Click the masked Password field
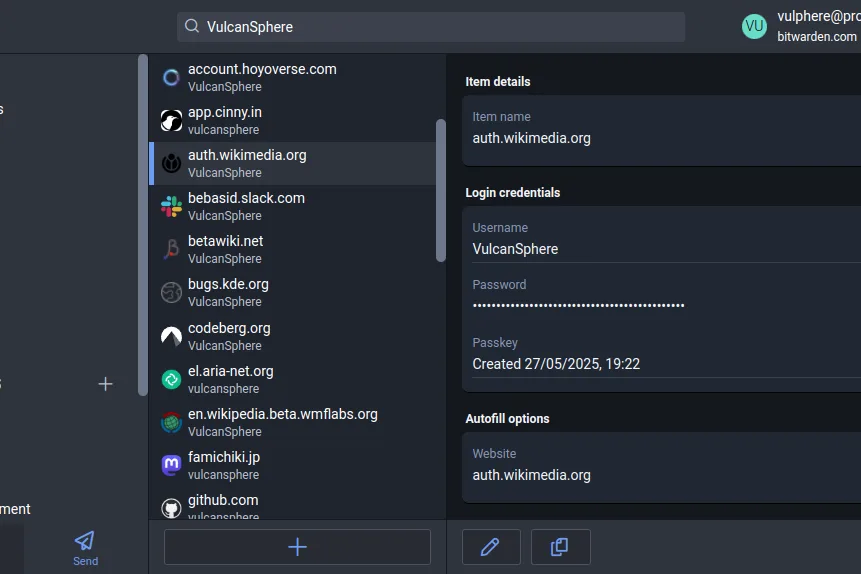This screenshot has width=861, height=574. [x=578, y=305]
